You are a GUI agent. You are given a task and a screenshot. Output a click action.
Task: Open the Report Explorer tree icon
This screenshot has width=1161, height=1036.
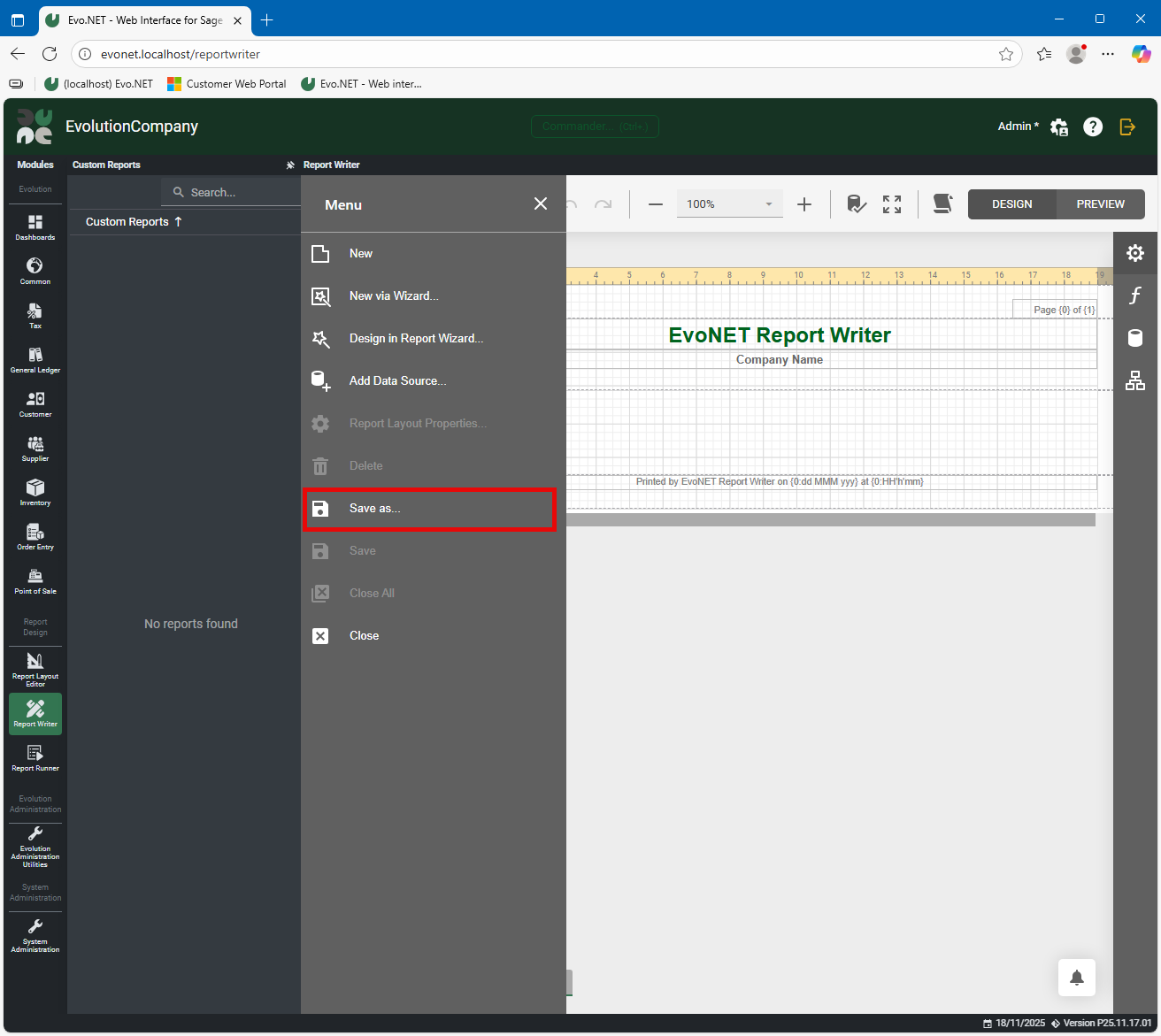pyautogui.click(x=1134, y=380)
